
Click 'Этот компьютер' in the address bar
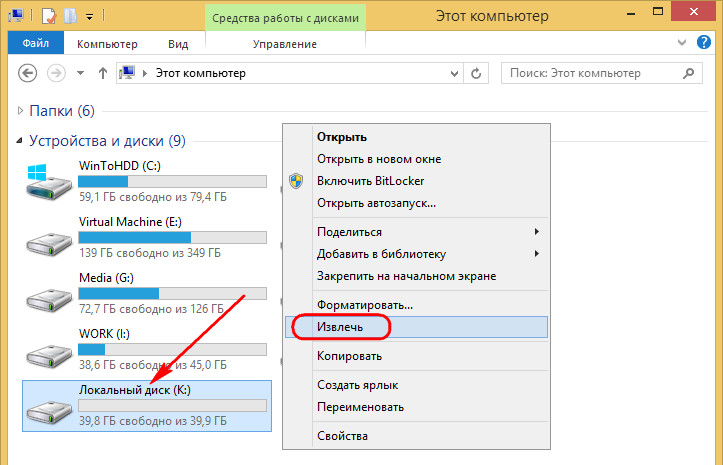tap(201, 73)
